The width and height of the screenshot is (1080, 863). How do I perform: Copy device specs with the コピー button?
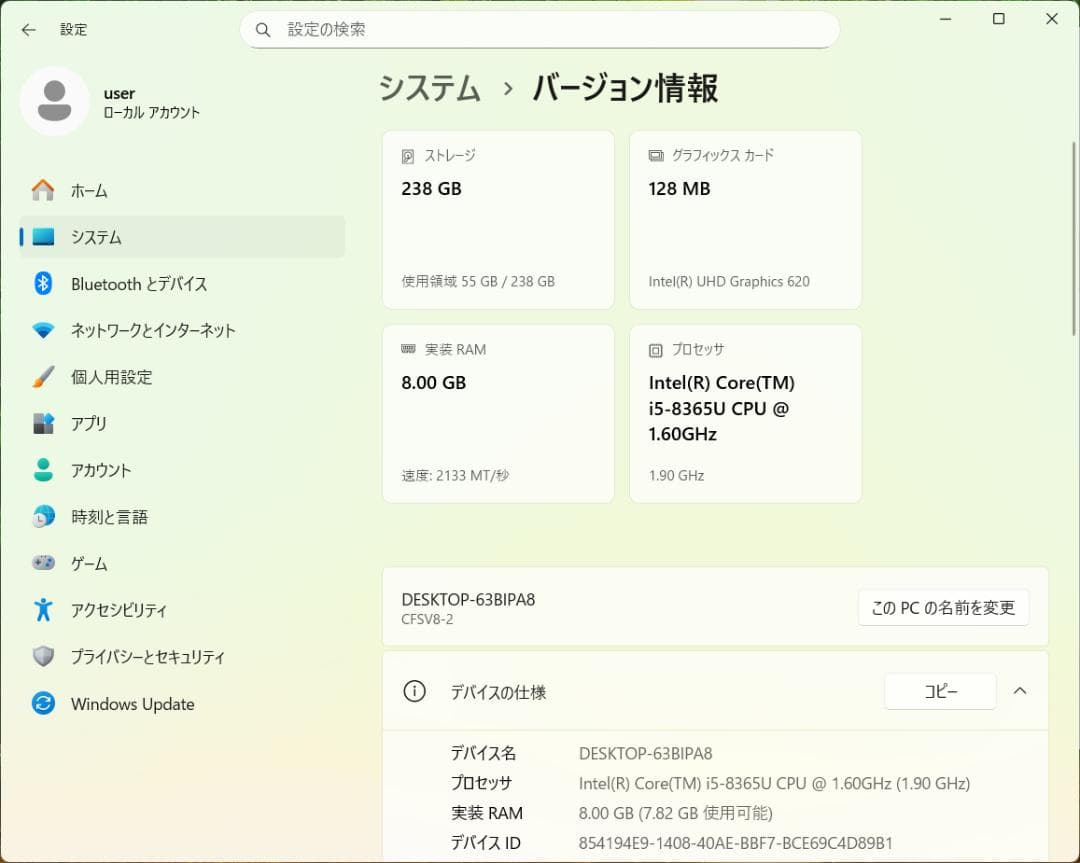click(940, 690)
